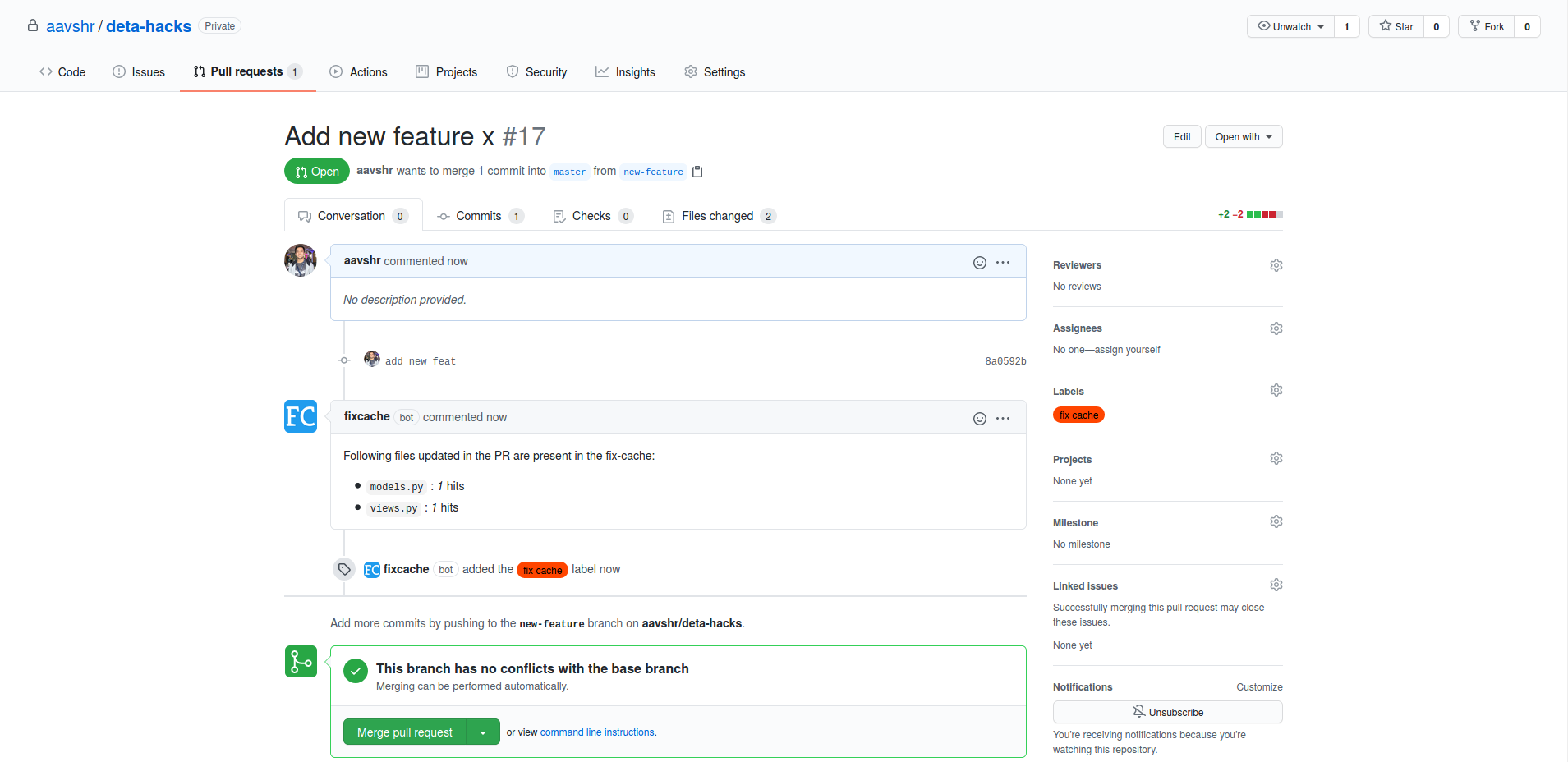Switch to Conversation tab

[x=353, y=215]
